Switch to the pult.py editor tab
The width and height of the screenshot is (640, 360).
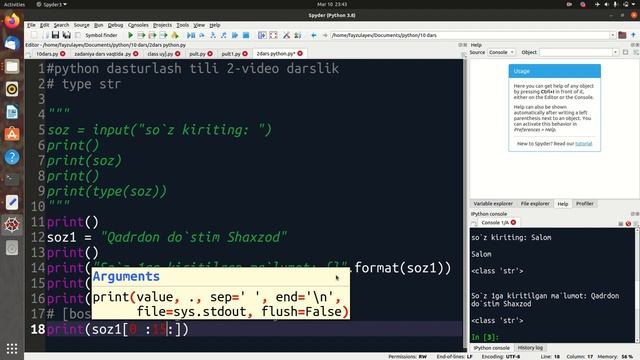click(x=197, y=53)
